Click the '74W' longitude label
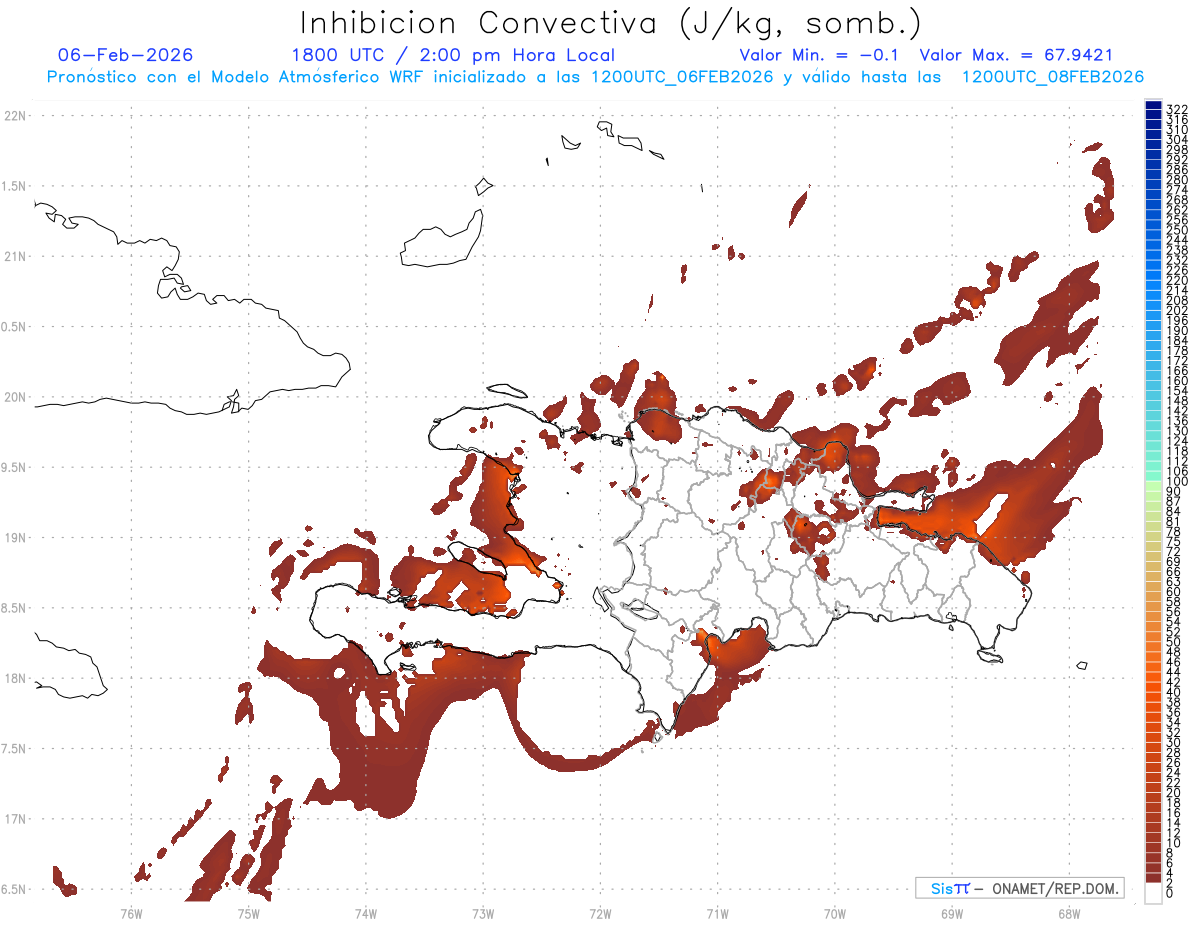 (366, 912)
